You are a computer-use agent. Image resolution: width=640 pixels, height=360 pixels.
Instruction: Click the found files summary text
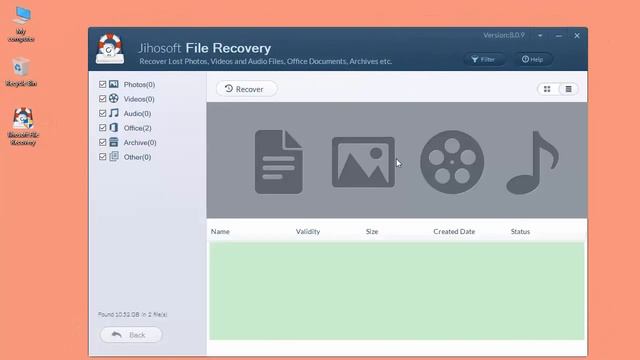point(133,315)
